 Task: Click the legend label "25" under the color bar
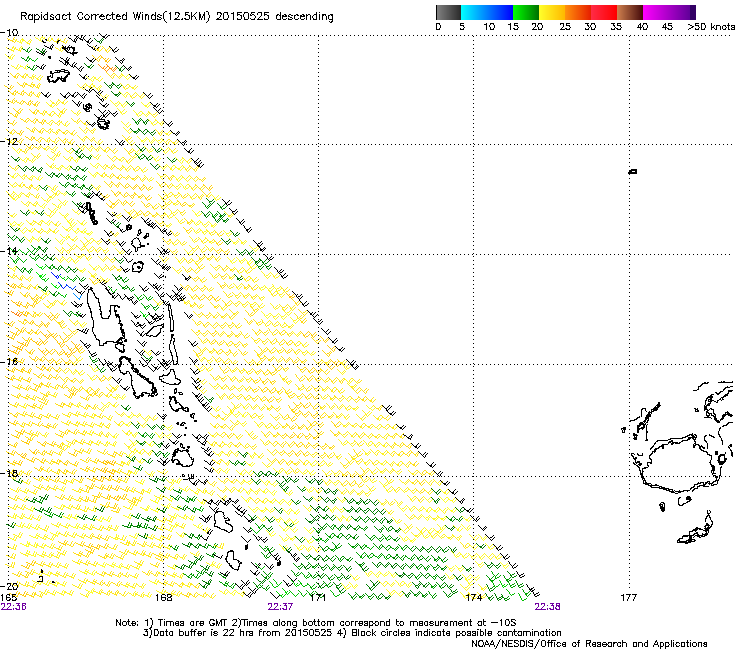(565, 27)
